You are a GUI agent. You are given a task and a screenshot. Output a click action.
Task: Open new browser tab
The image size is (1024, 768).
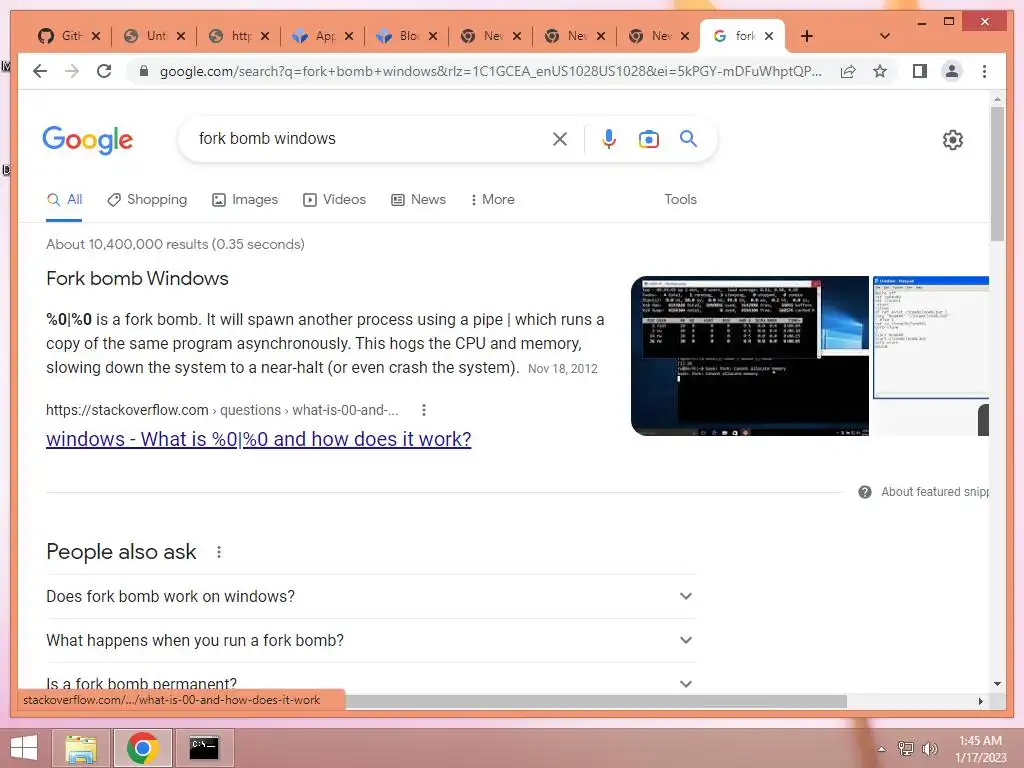point(807,36)
